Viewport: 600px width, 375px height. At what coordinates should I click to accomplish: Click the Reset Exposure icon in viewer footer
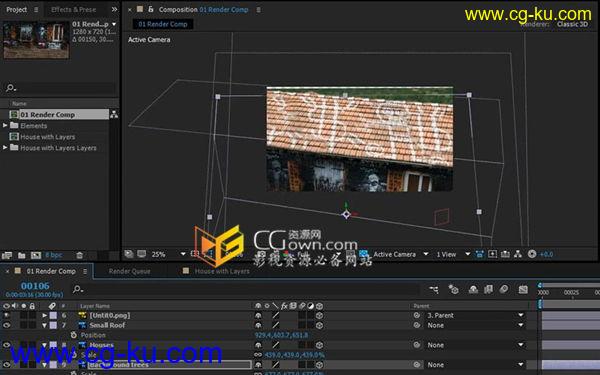[x=532, y=254]
